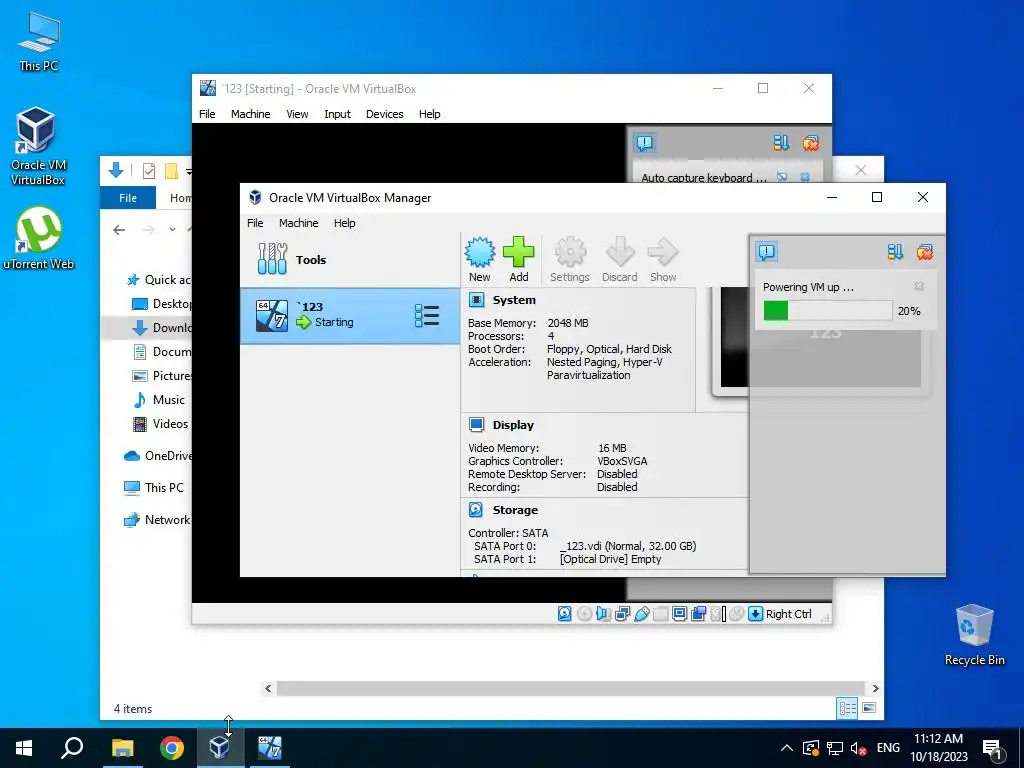This screenshot has height=768, width=1024.
Task: Click CPU virtualization status icon
Action: click(718, 614)
